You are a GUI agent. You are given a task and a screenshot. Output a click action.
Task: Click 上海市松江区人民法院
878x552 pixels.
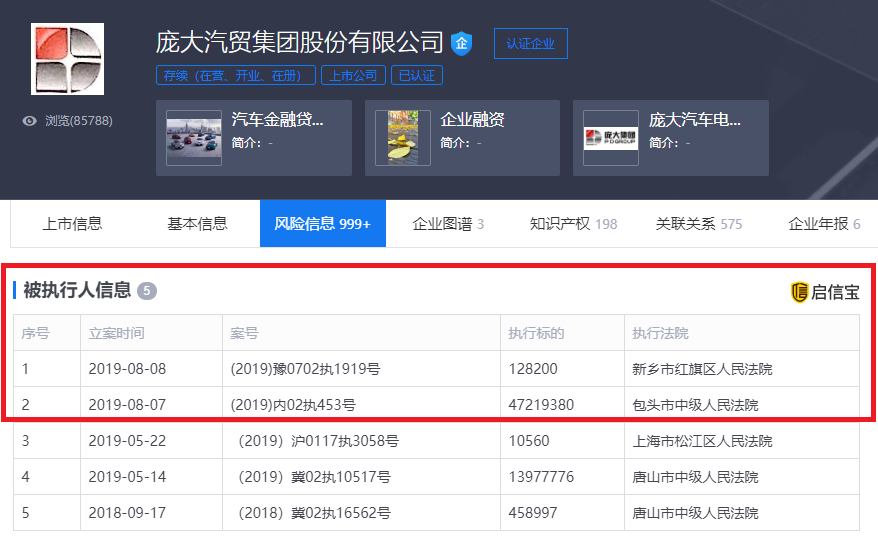(x=702, y=441)
